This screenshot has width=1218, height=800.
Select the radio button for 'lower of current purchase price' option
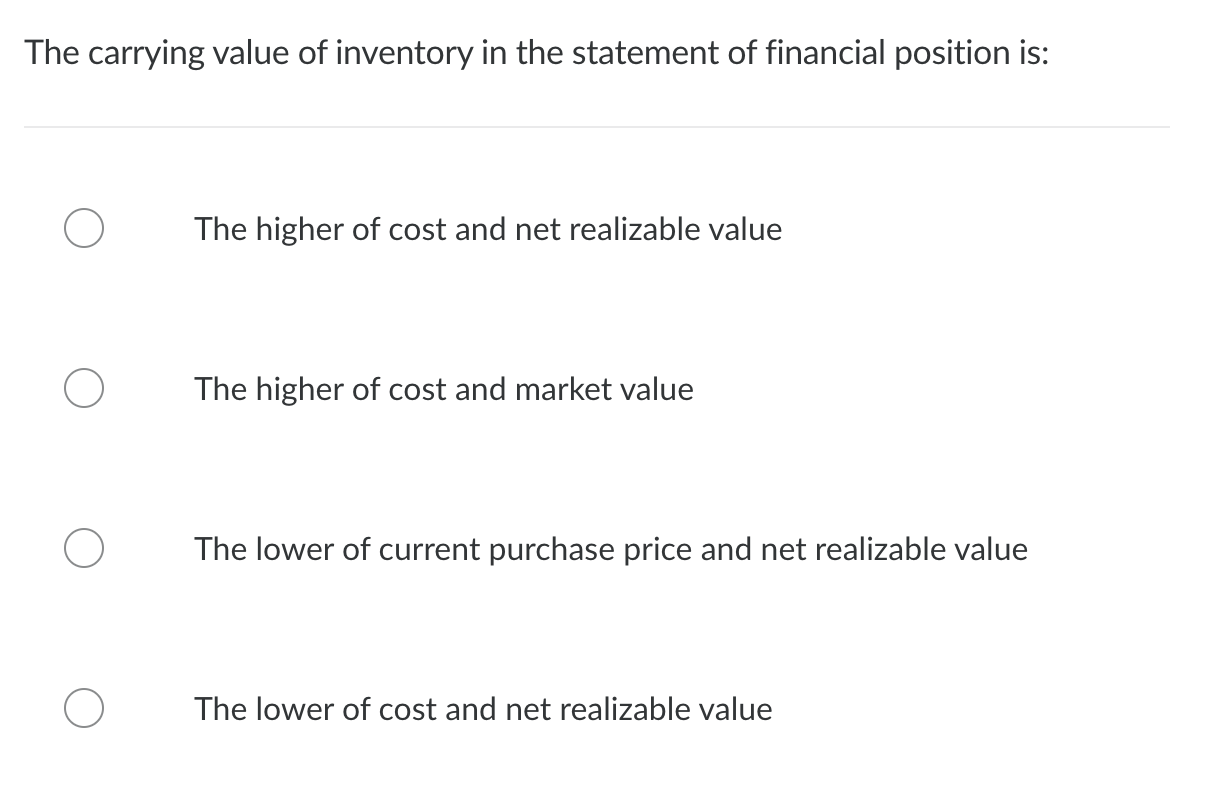tap(84, 548)
